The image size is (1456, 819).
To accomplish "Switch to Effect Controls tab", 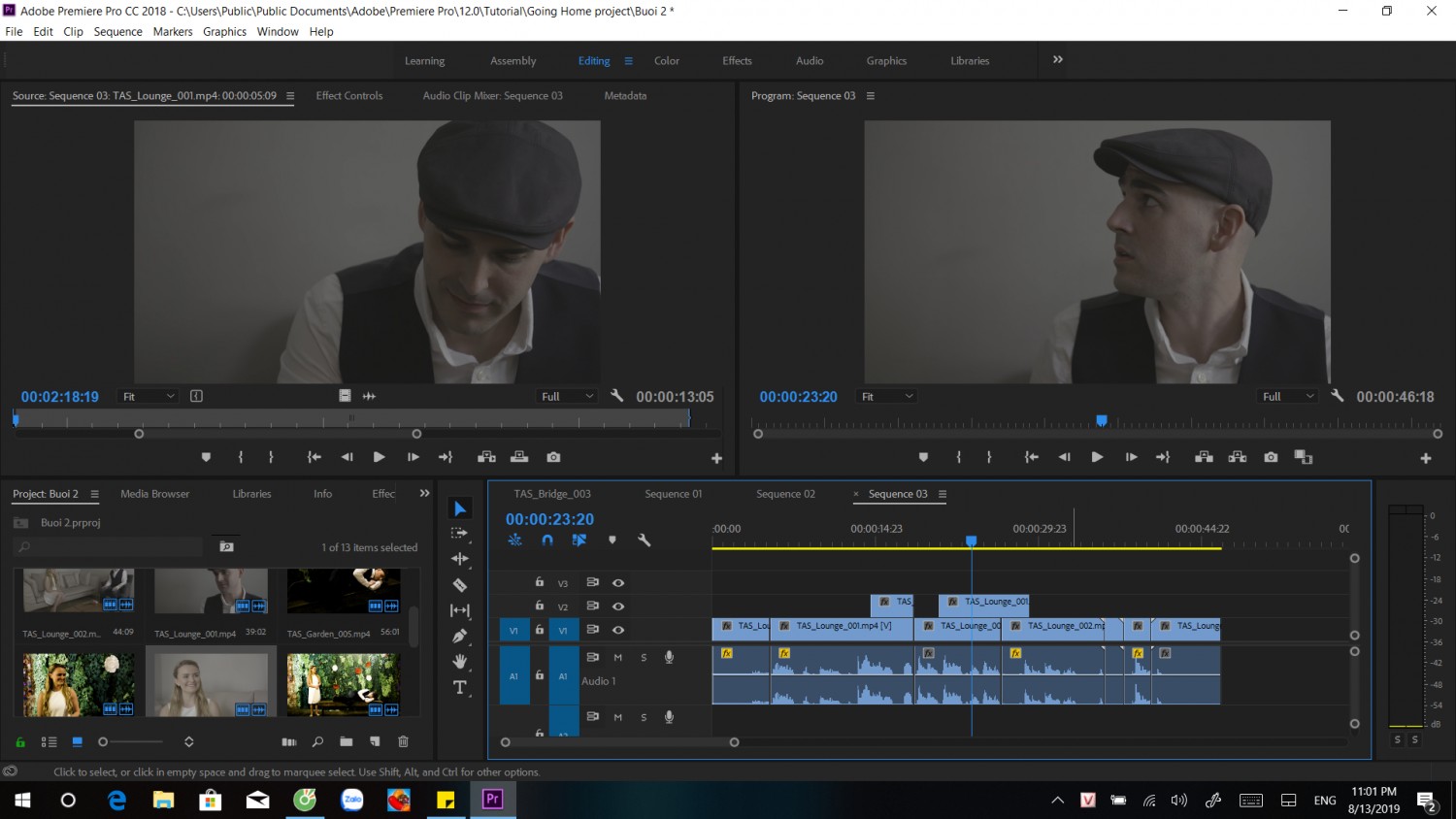I will tap(349, 95).
